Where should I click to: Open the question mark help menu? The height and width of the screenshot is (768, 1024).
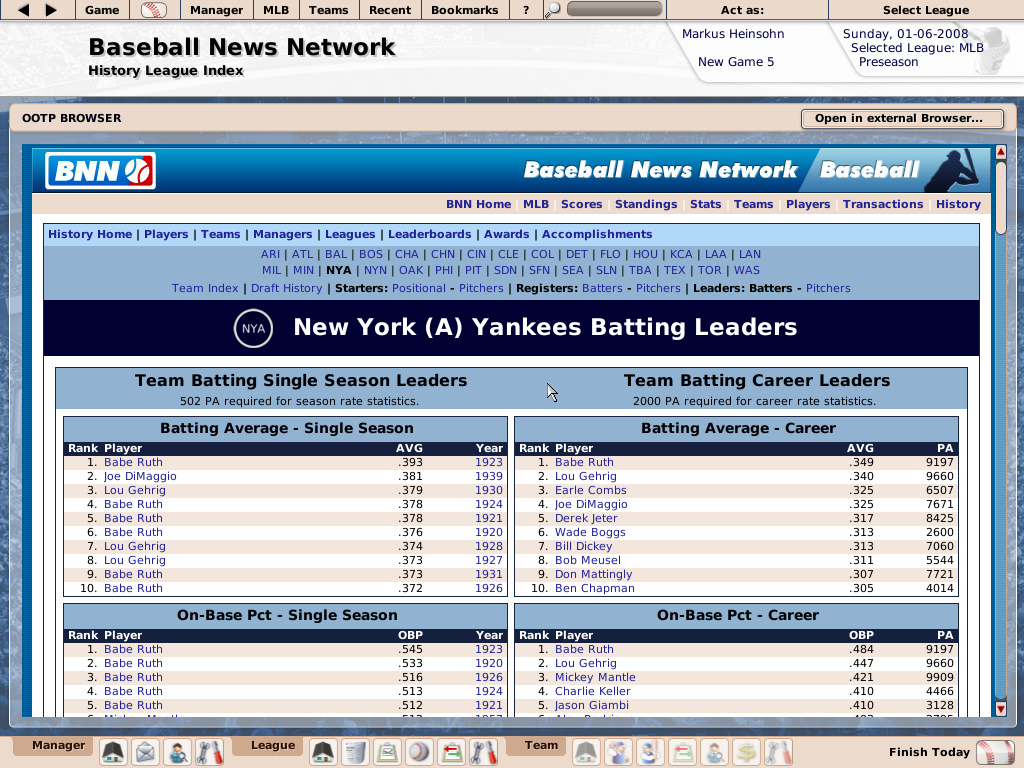[x=526, y=10]
